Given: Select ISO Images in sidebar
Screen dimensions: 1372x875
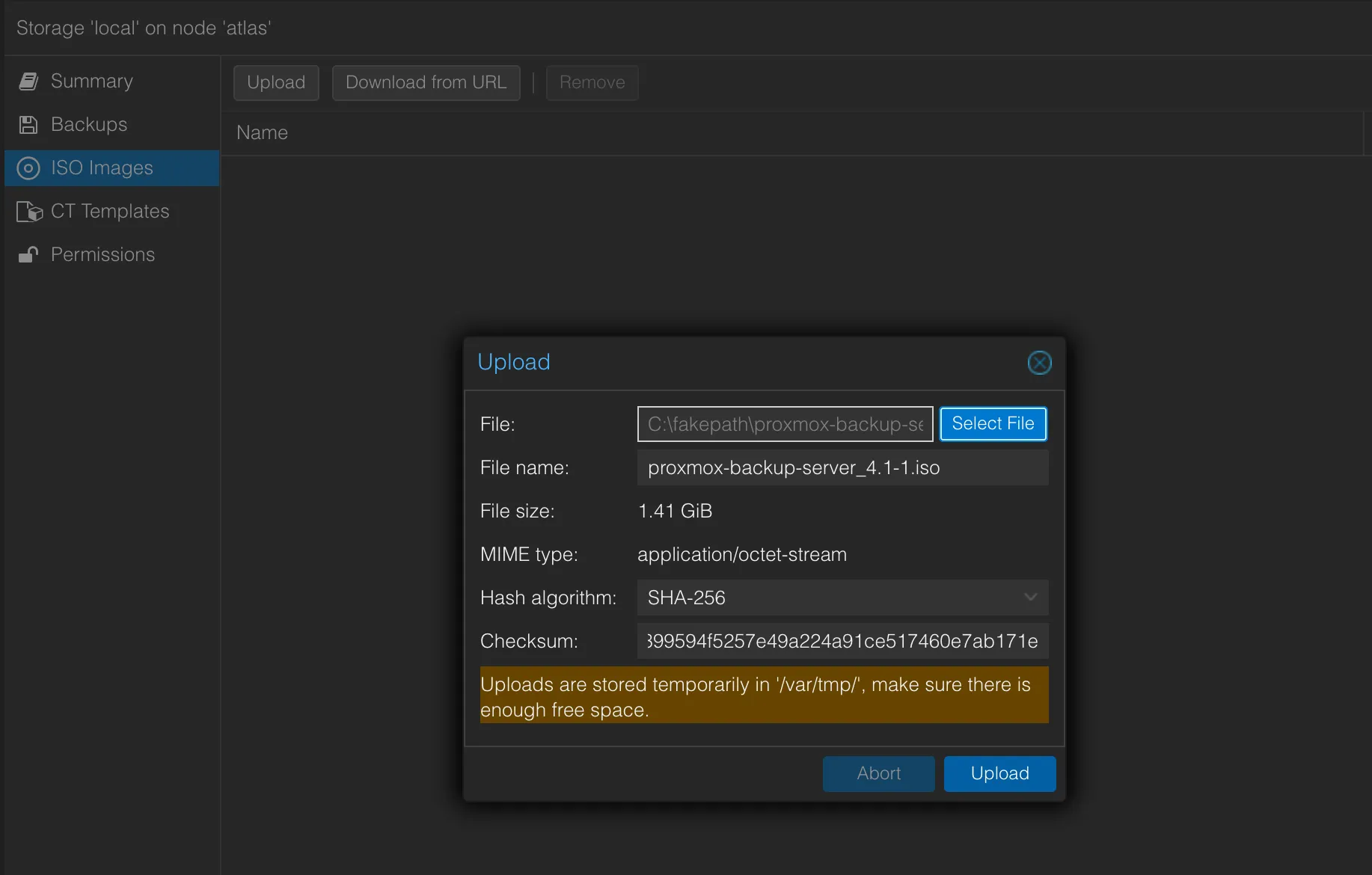Looking at the screenshot, I should [x=112, y=168].
